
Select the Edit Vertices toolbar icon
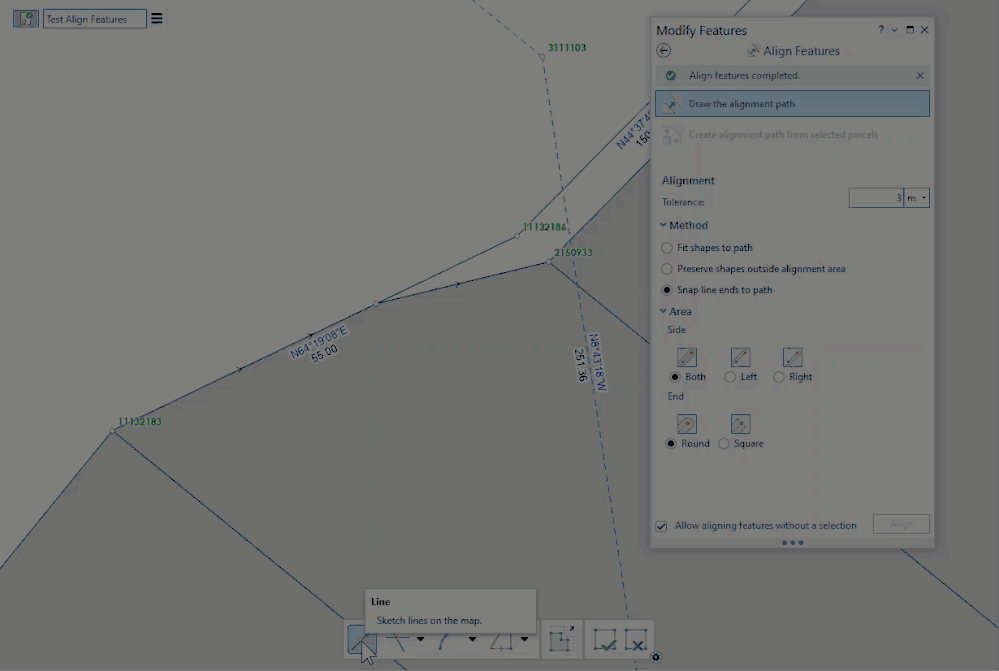[561, 640]
